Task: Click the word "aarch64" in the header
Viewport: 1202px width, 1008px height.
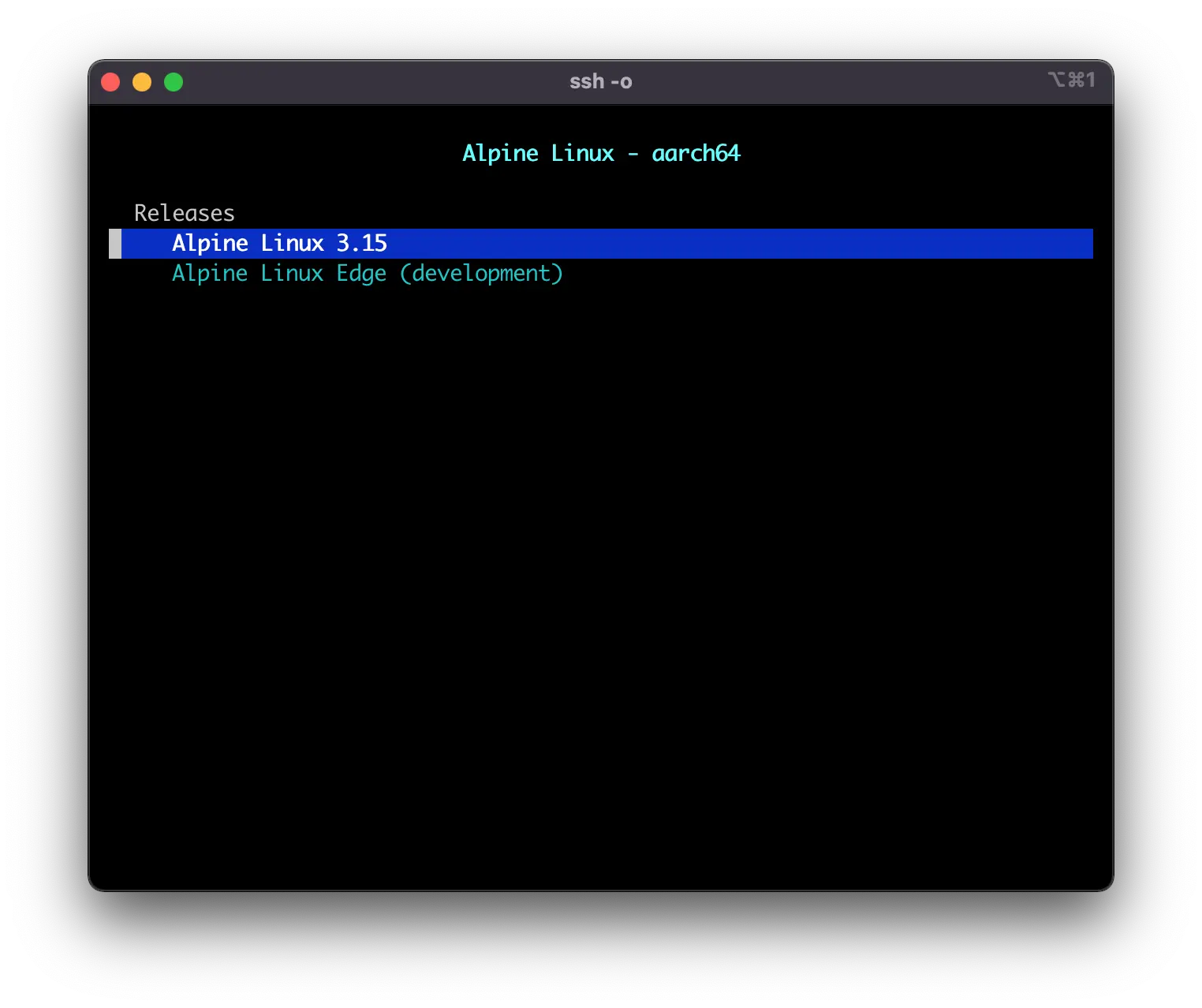Action: (696, 153)
